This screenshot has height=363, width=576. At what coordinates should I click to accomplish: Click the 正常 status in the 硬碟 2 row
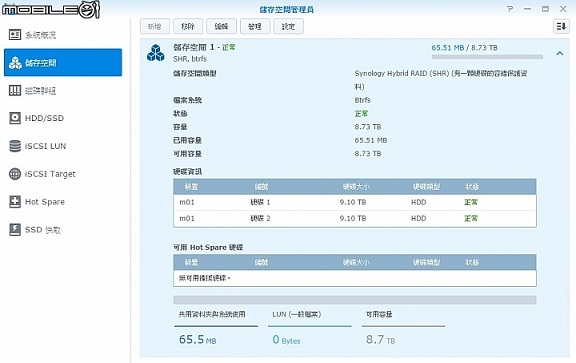(471, 218)
